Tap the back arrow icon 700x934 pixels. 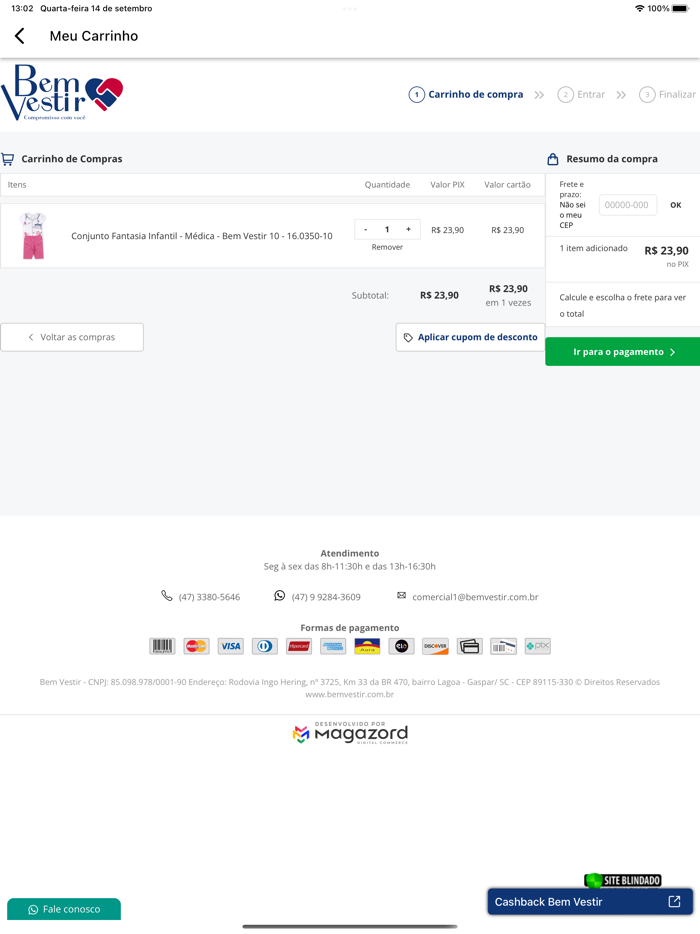coord(20,36)
